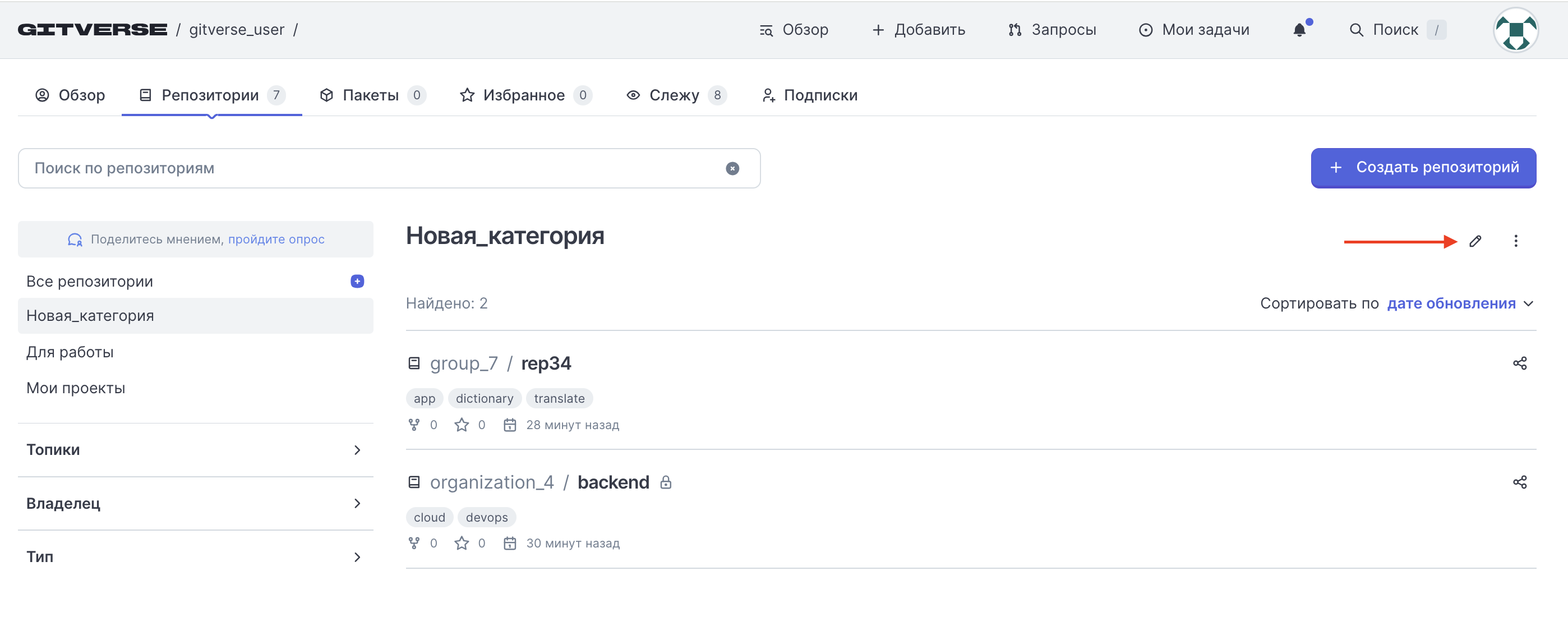The height and width of the screenshot is (626, 1568).
Task: Open the пройдите опрос survey link
Action: [x=276, y=240]
